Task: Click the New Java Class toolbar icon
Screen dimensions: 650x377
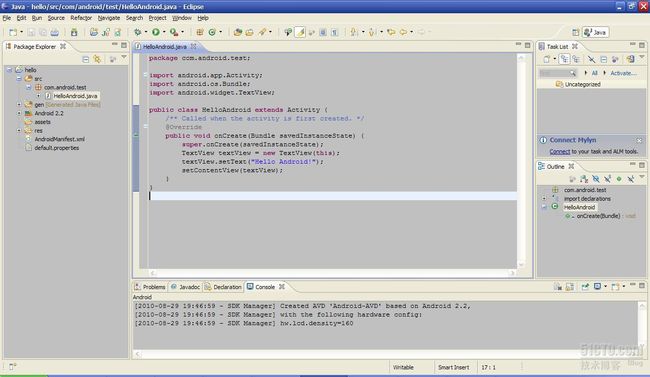Action: 212,32
